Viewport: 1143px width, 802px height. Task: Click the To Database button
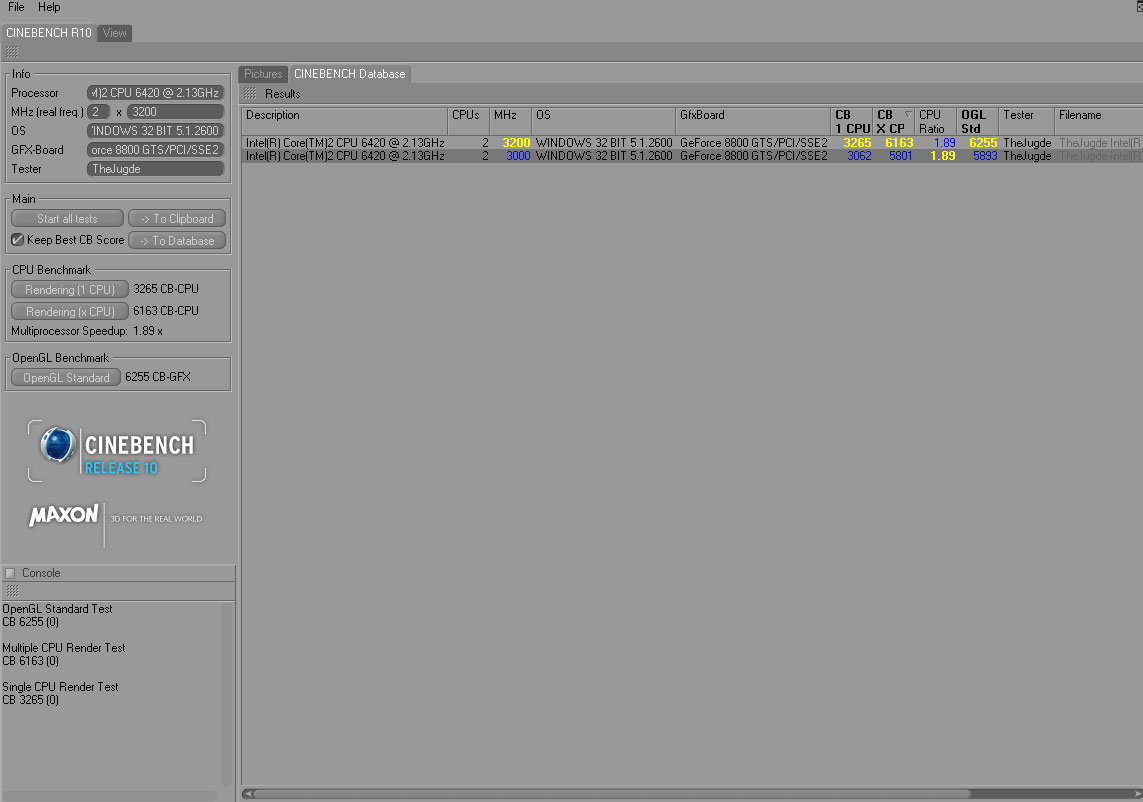(177, 241)
